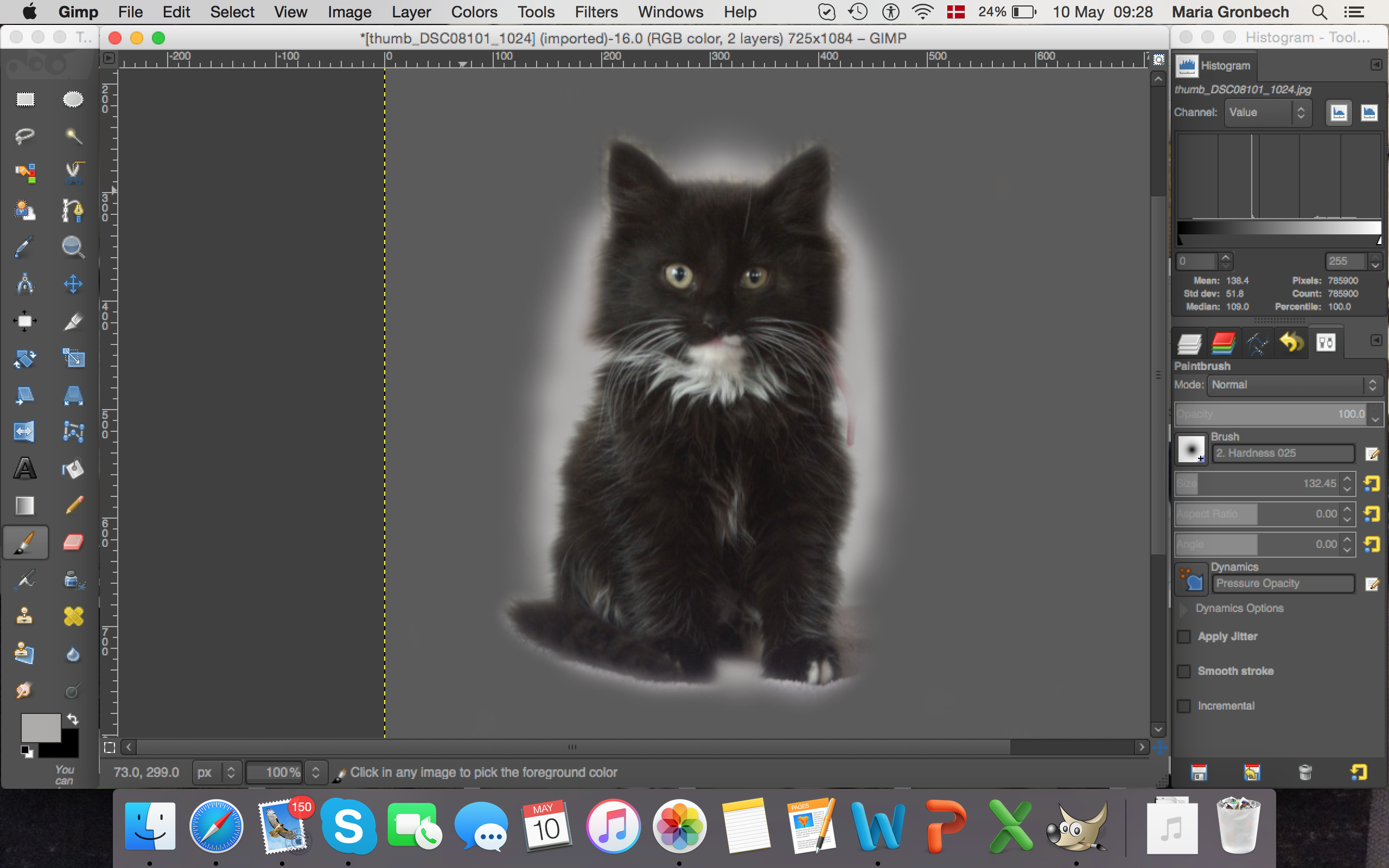Select the Rectangle Select tool

(x=24, y=99)
